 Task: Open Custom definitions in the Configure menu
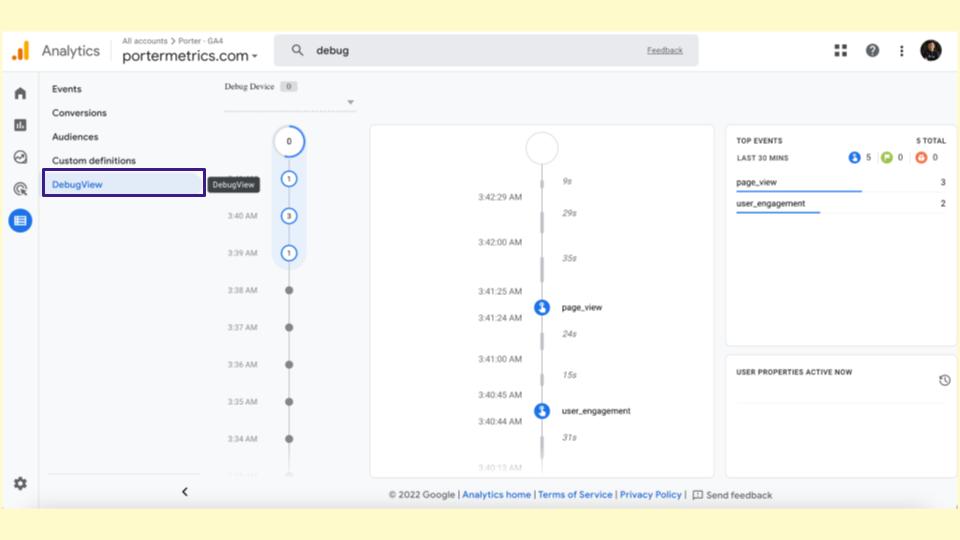point(94,160)
